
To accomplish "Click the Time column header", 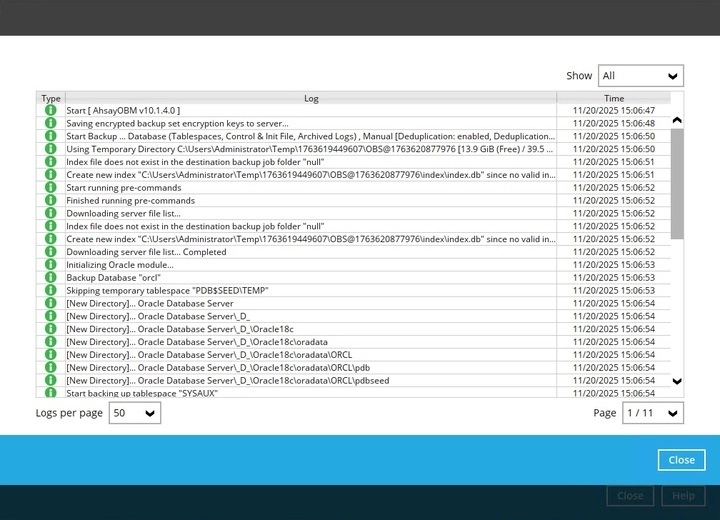I will pos(613,98).
